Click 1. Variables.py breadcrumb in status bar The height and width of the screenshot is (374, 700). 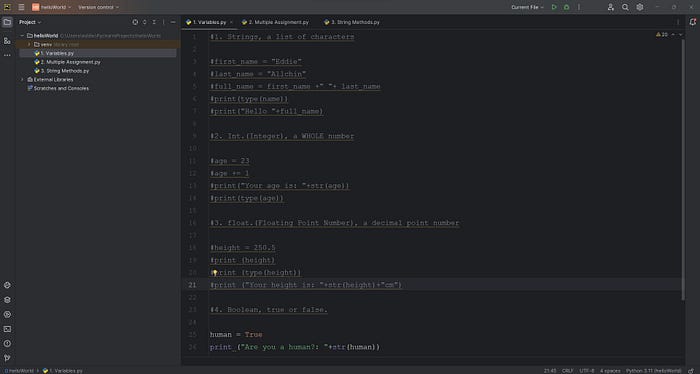[62, 370]
